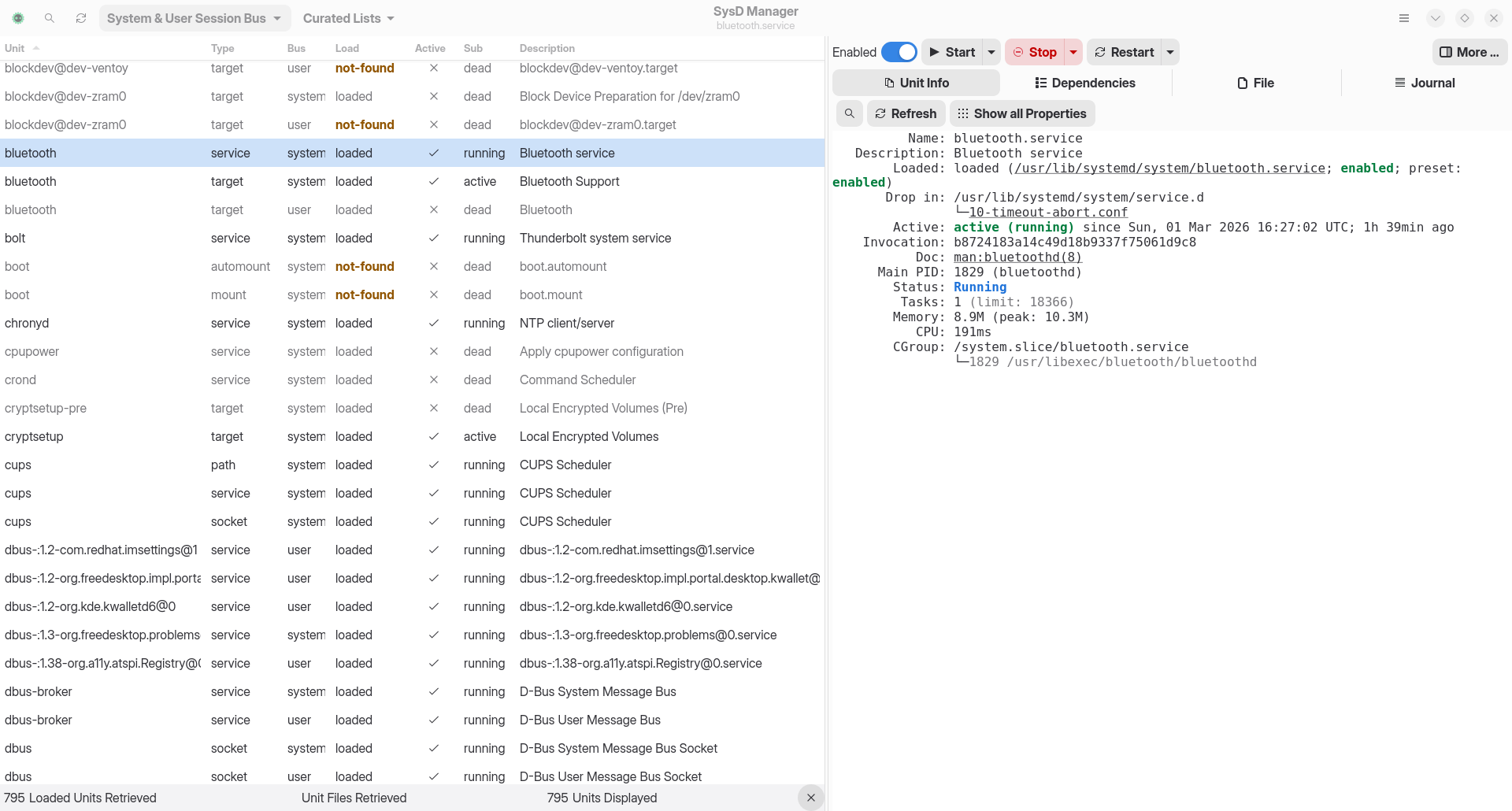Switch to the Journal tab
Screen dimensions: 1512x811
(1425, 83)
